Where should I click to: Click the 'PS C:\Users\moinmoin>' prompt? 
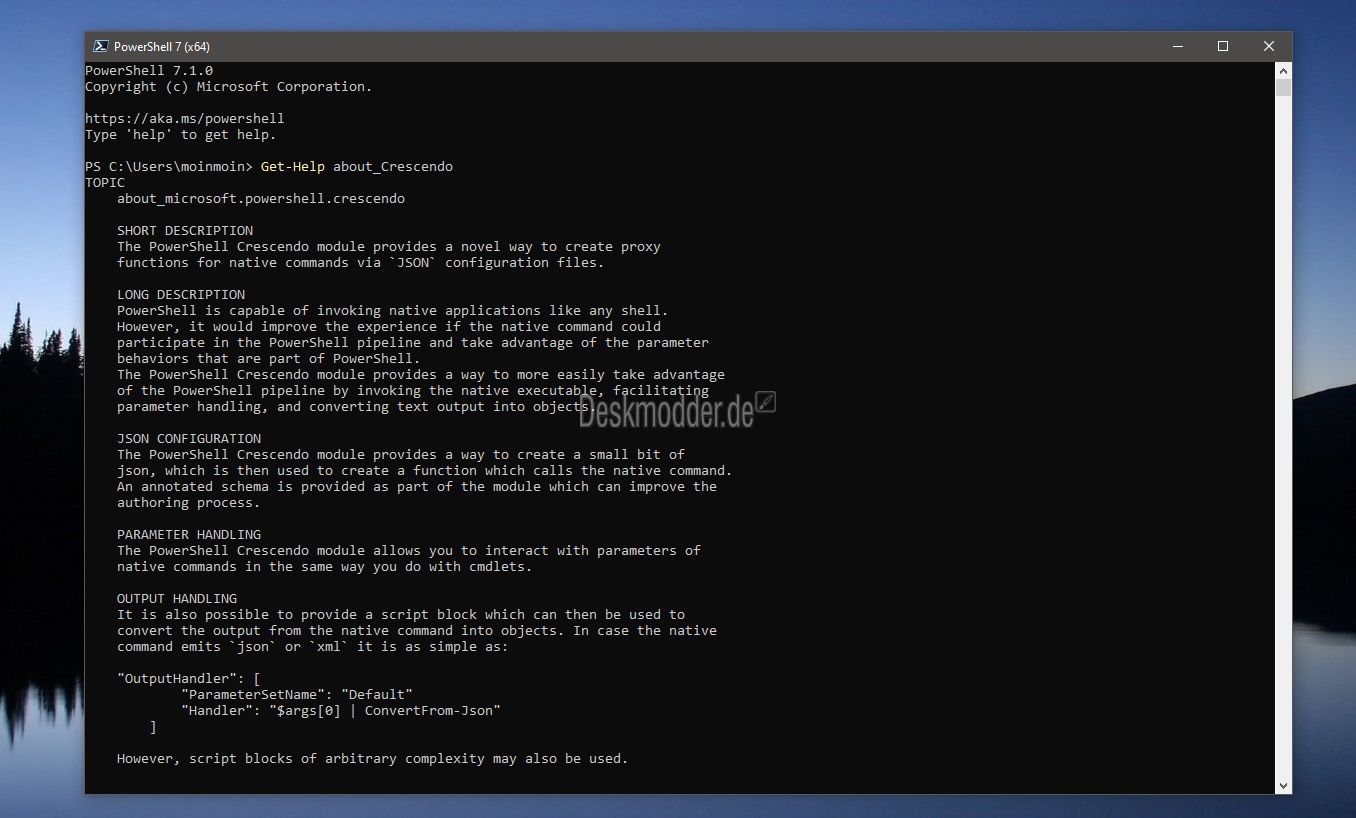pos(169,166)
